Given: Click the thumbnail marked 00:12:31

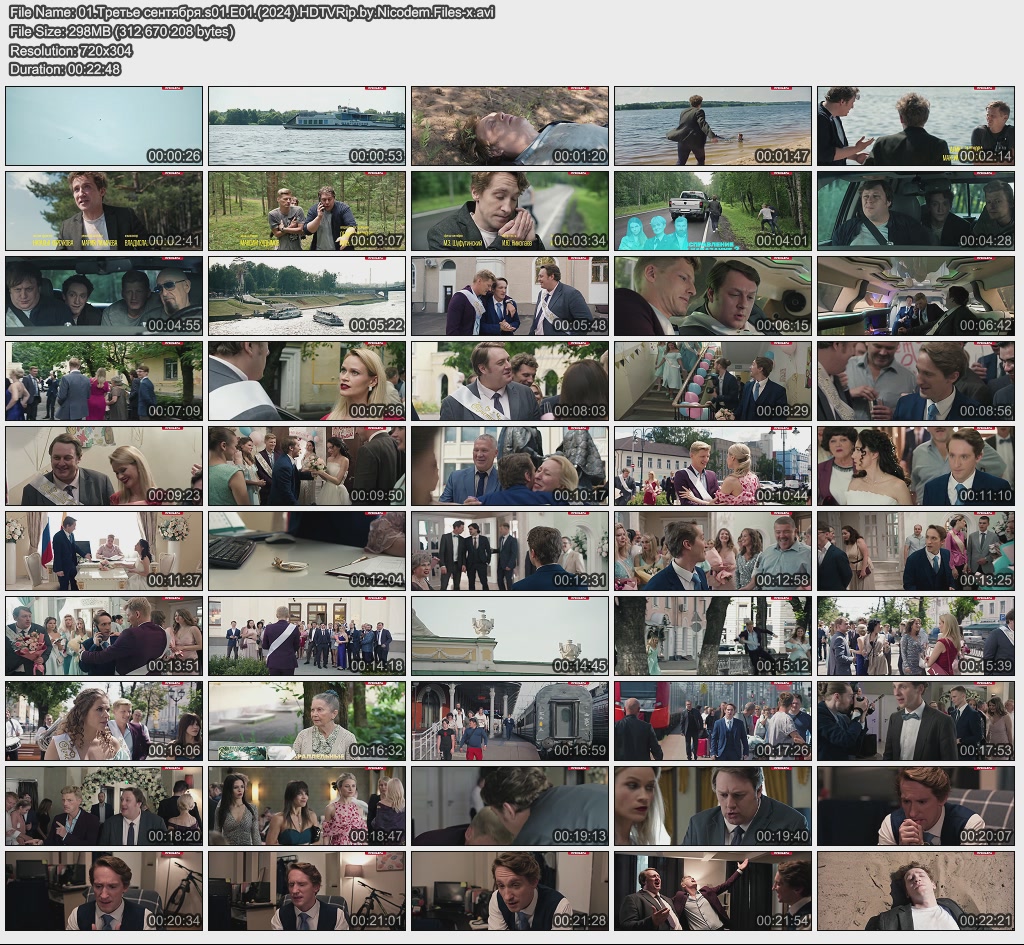Looking at the screenshot, I should tap(510, 551).
